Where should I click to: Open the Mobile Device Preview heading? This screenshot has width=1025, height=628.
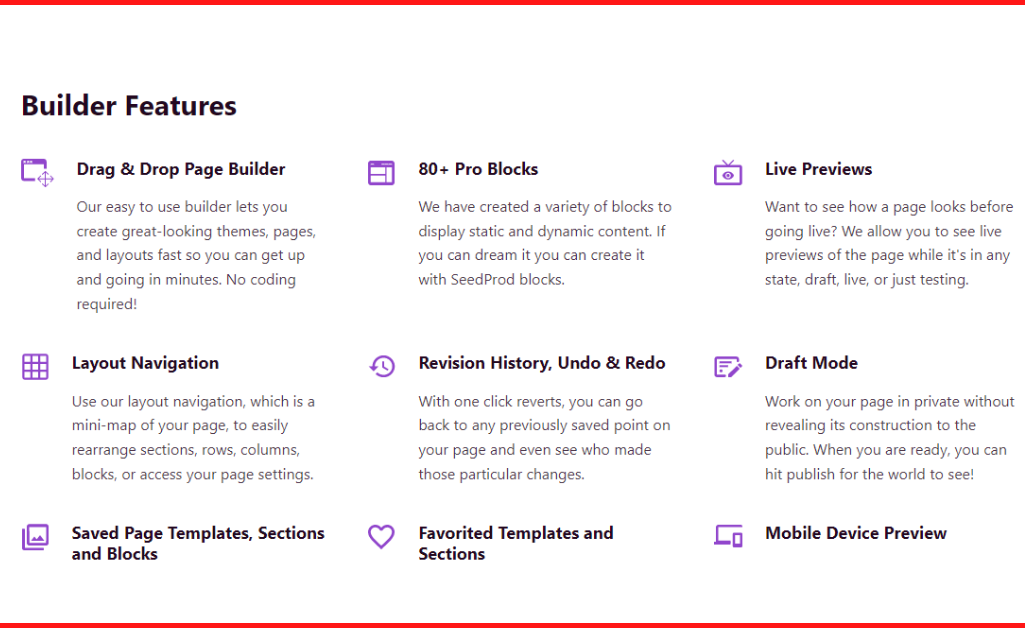coord(856,533)
